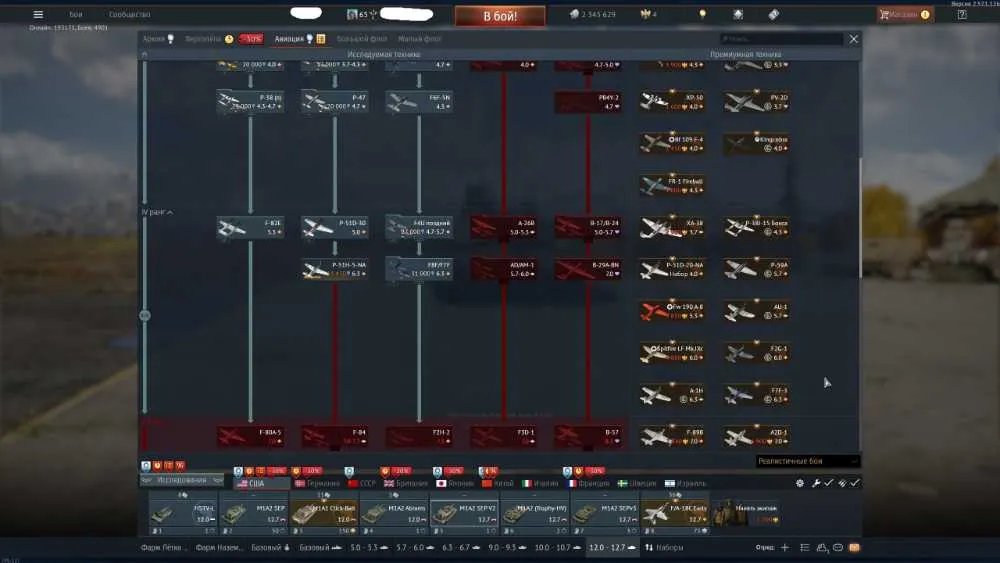Click the light bulb icon in top bar
Viewport: 1000px width, 563px height.
tap(702, 14)
